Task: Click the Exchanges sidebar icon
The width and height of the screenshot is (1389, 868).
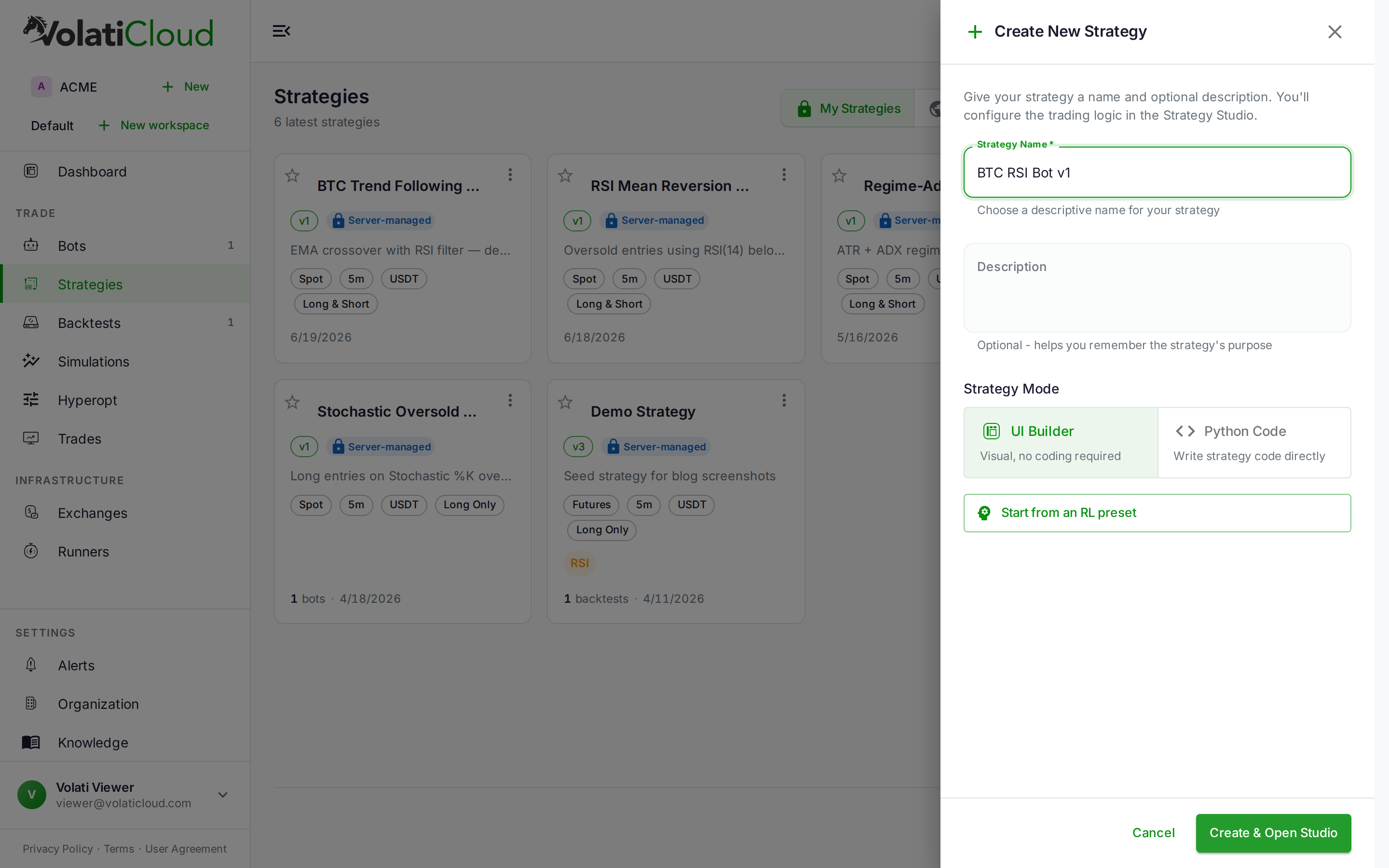Action: 31,513
